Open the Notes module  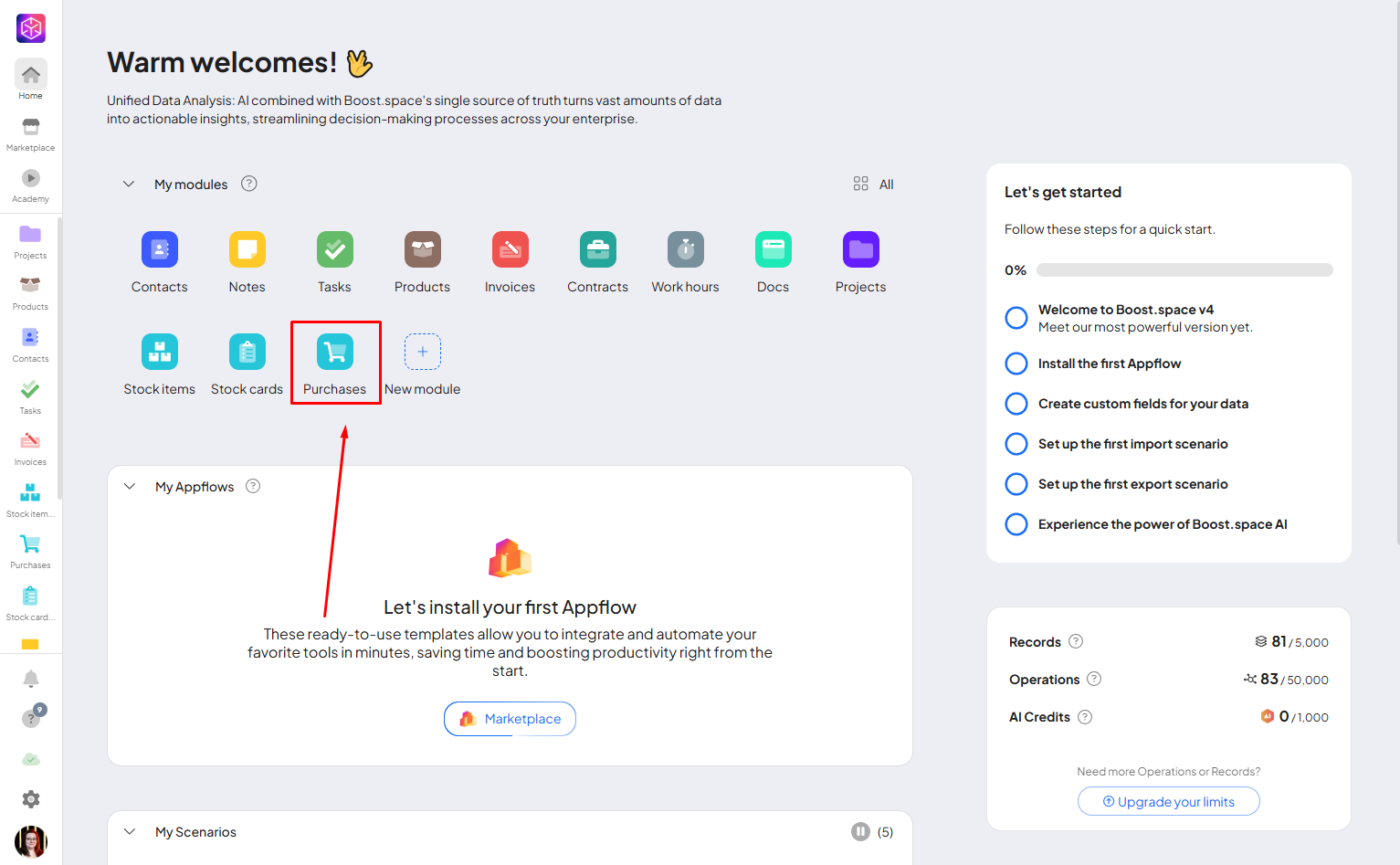pyautogui.click(x=247, y=249)
